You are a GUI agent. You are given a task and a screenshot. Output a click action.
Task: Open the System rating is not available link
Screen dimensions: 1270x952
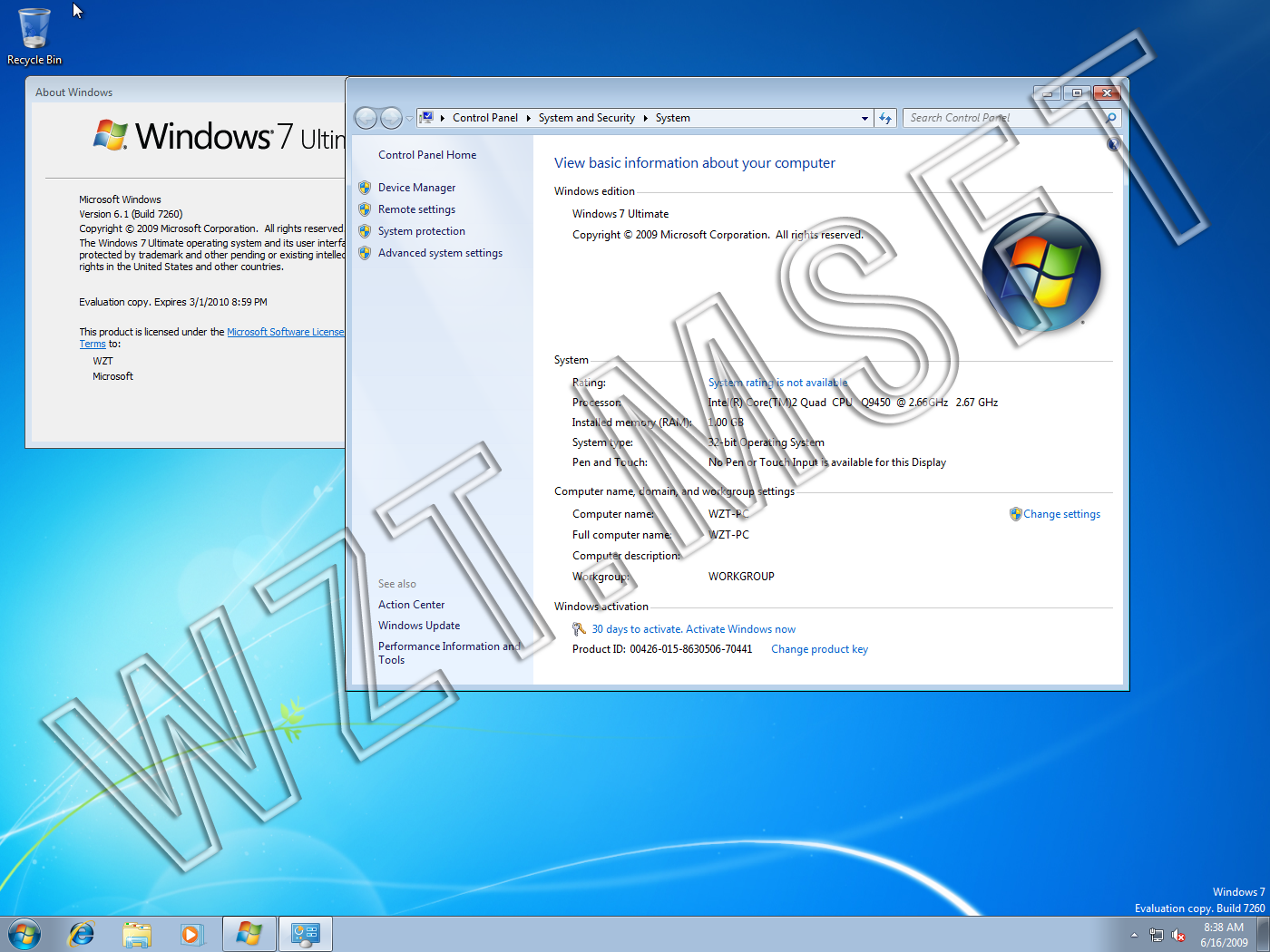coord(777,383)
